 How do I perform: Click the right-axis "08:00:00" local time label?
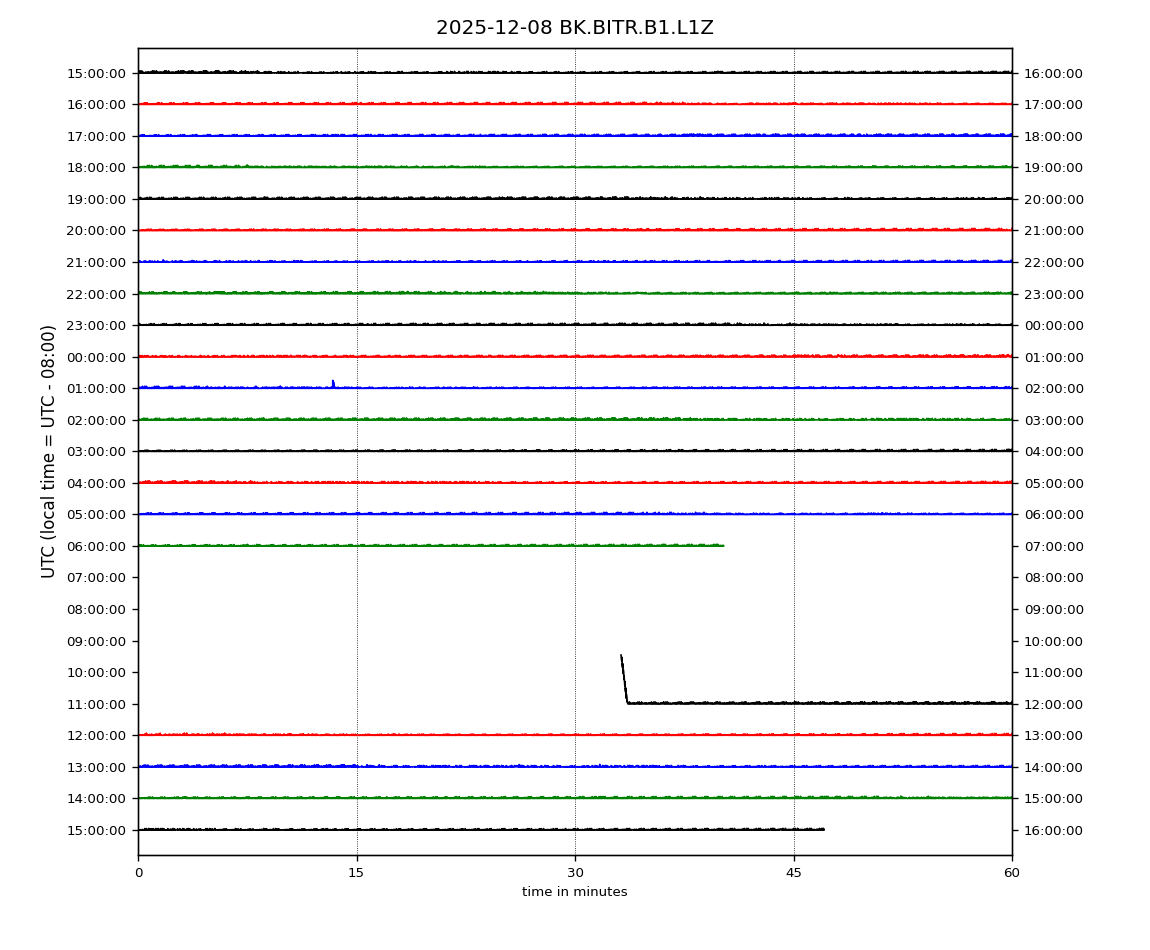click(1053, 578)
